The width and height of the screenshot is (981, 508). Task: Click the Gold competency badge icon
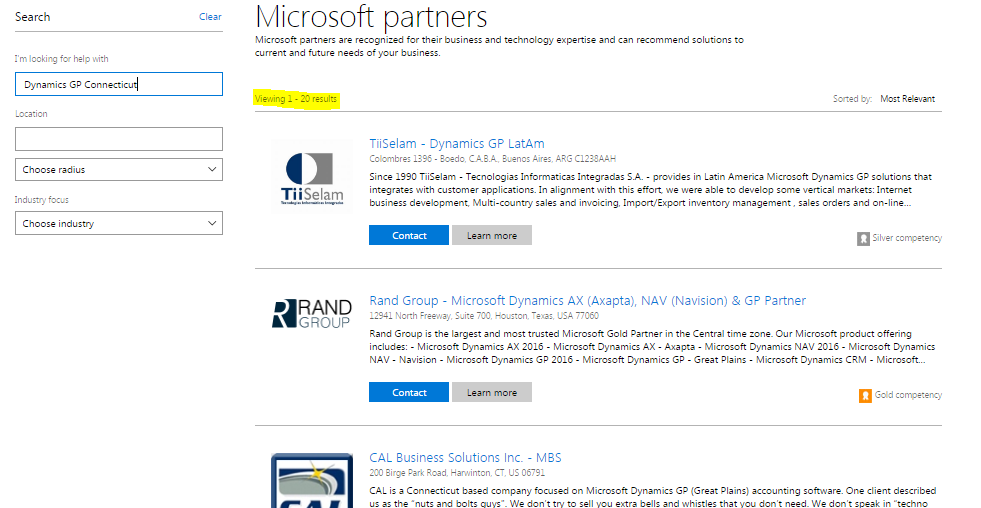click(865, 395)
